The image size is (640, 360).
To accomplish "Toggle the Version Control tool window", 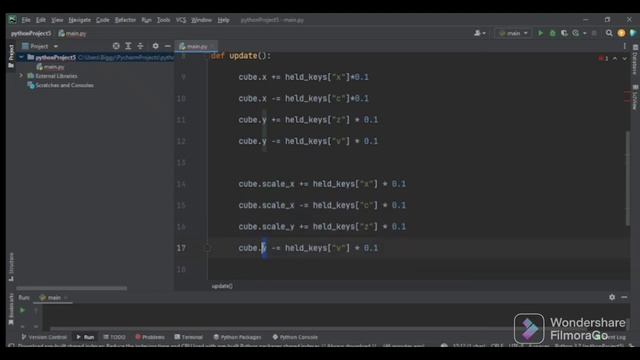I will click(x=44, y=337).
